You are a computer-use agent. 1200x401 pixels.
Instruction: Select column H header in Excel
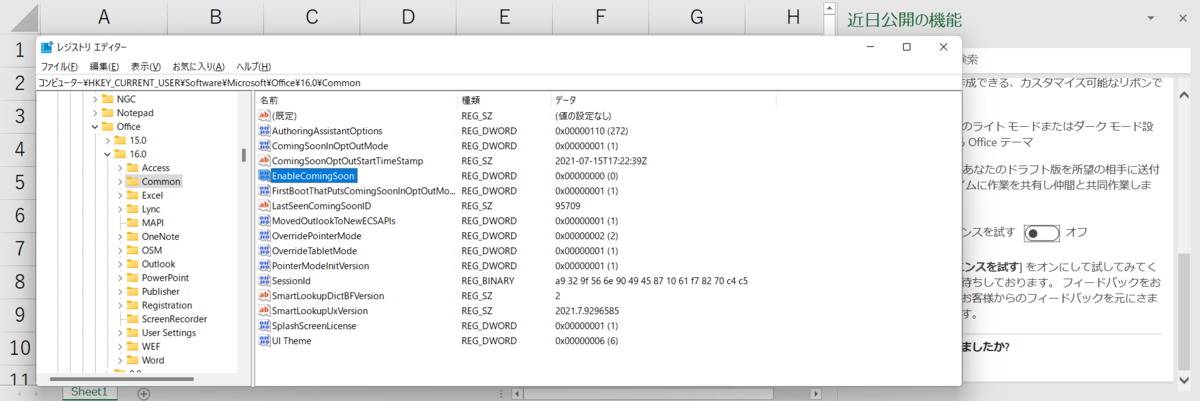tap(792, 16)
